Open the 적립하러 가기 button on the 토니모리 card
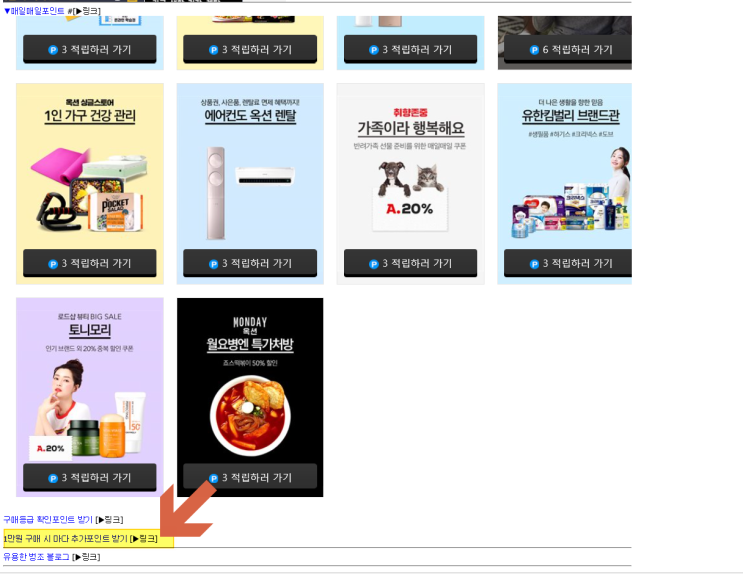The width and height of the screenshot is (743, 574). (90, 477)
